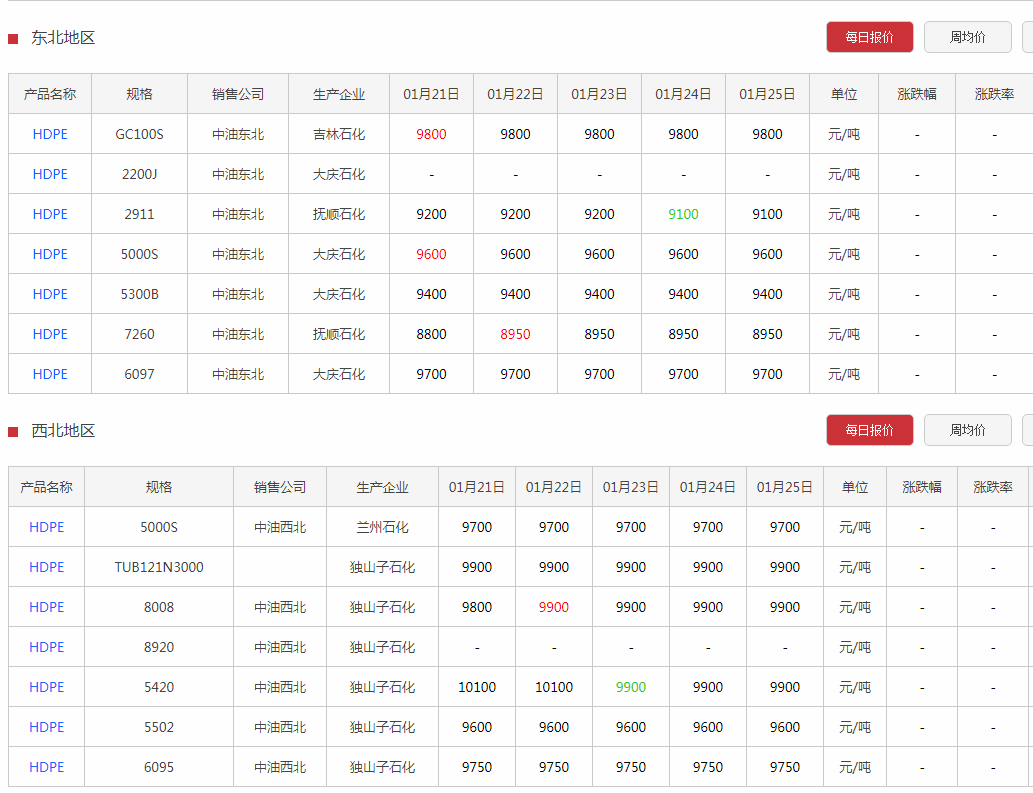The height and width of the screenshot is (793, 1033).
Task: Click 生产企业 header in 西北地区 table
Action: pyautogui.click(x=382, y=487)
